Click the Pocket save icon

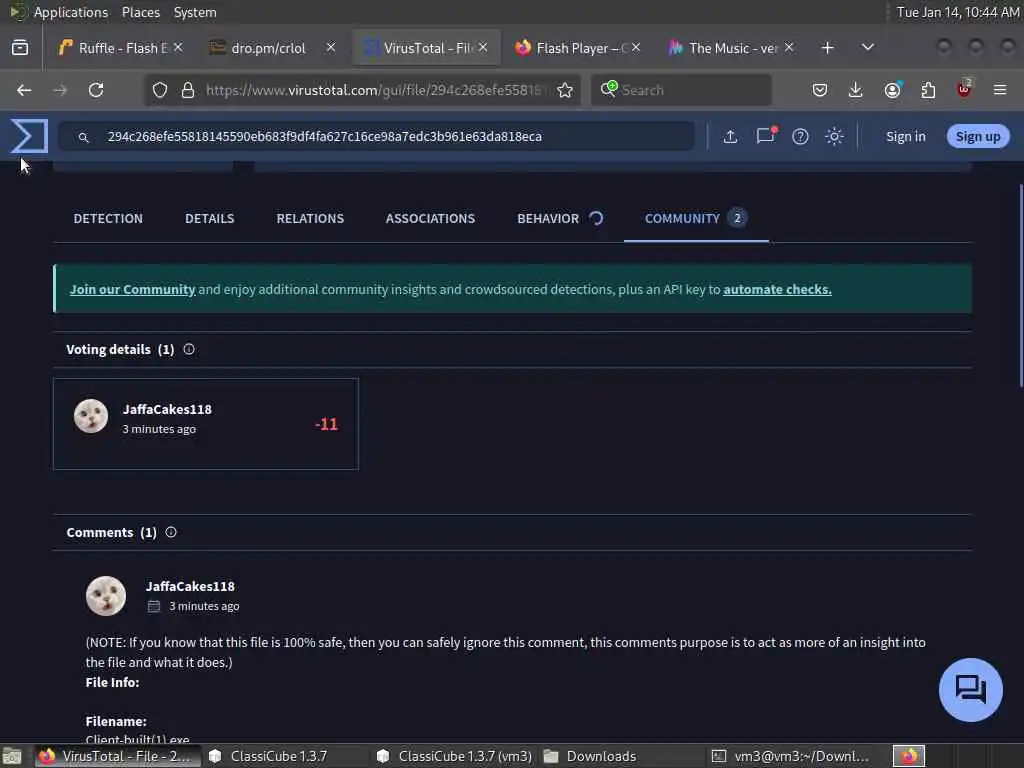pyautogui.click(x=820, y=90)
